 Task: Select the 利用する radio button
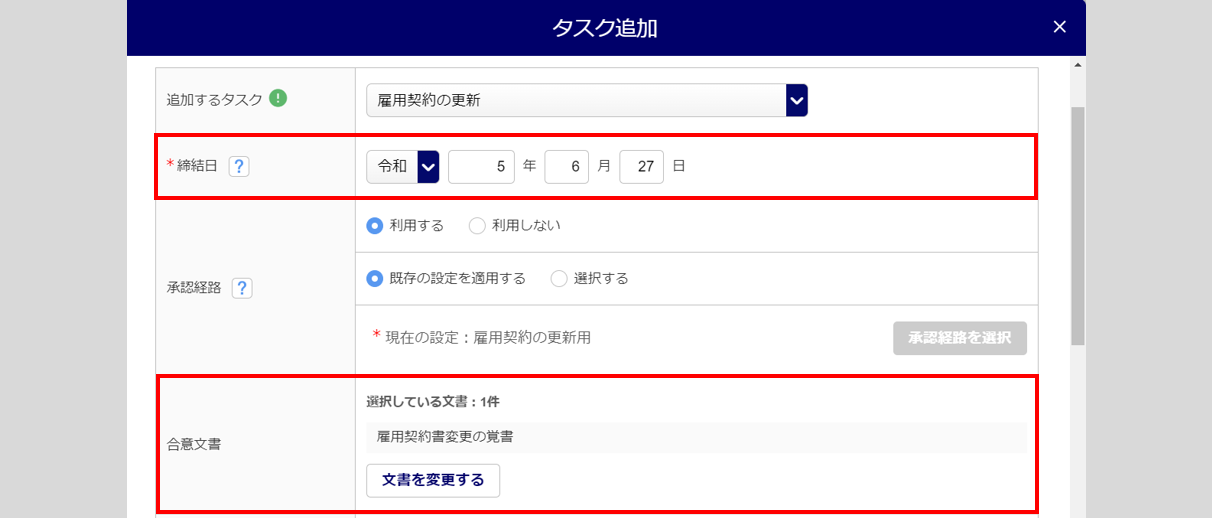[375, 226]
